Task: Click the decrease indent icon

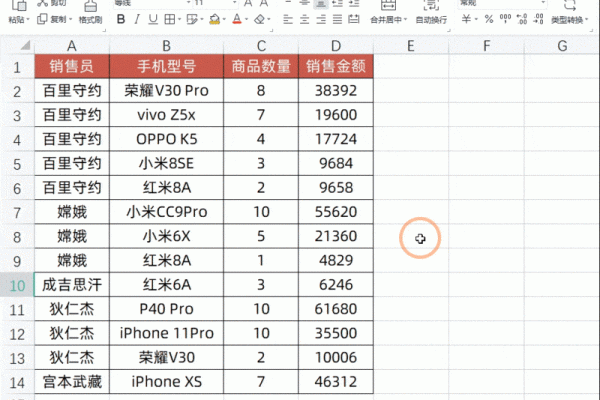Action: (x=338, y=3)
